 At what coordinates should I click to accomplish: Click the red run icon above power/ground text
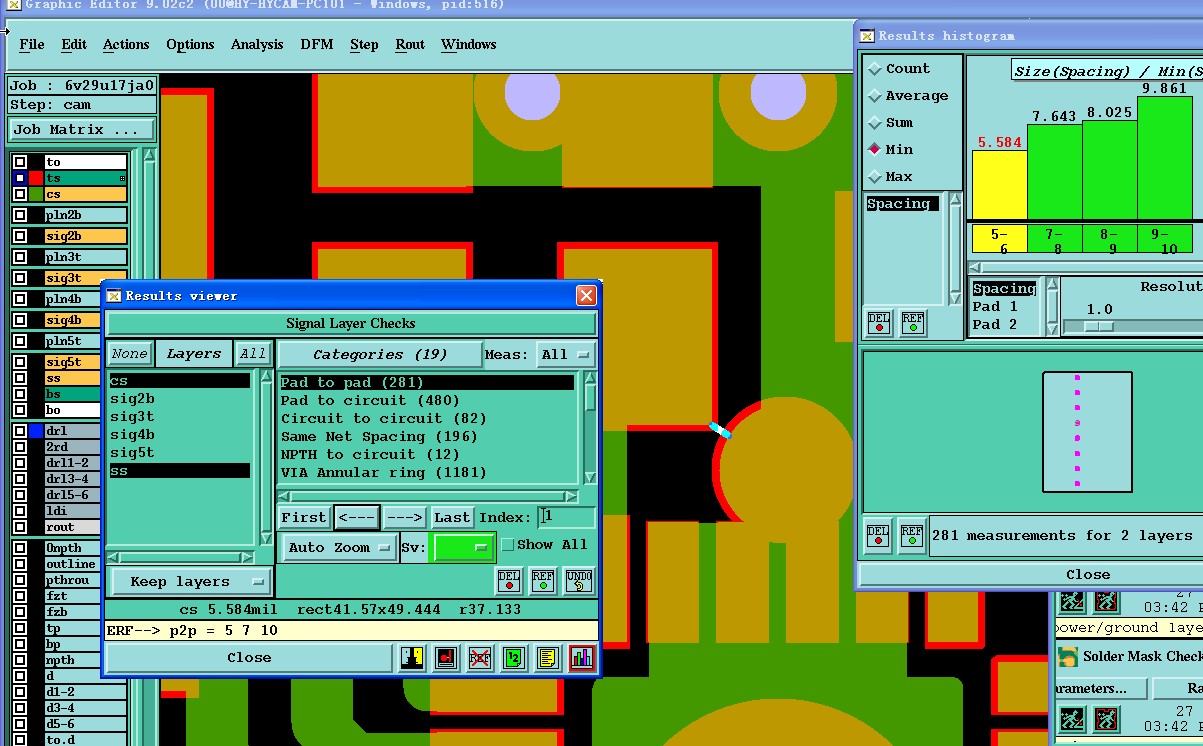click(x=1105, y=601)
